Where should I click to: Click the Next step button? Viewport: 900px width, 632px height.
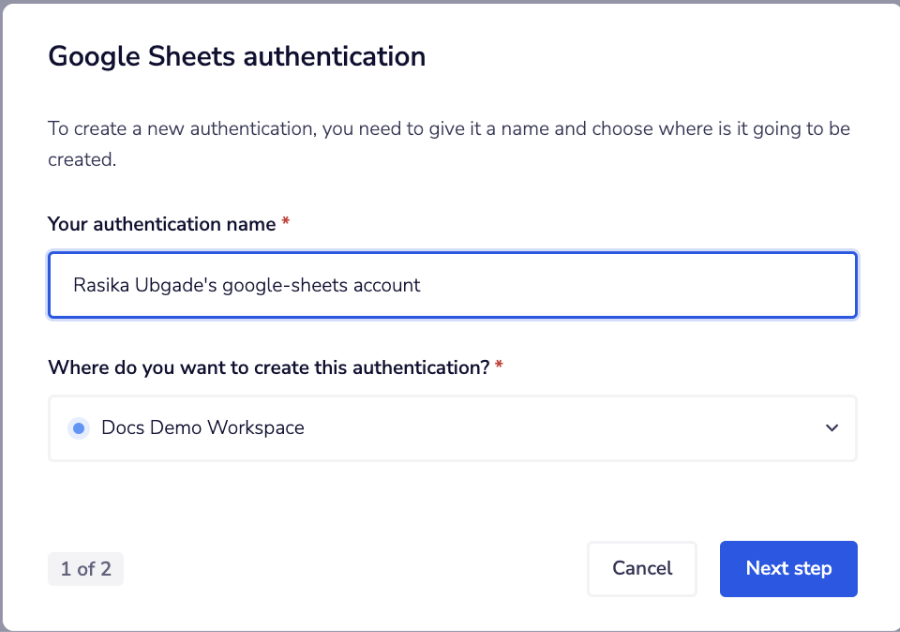point(788,568)
